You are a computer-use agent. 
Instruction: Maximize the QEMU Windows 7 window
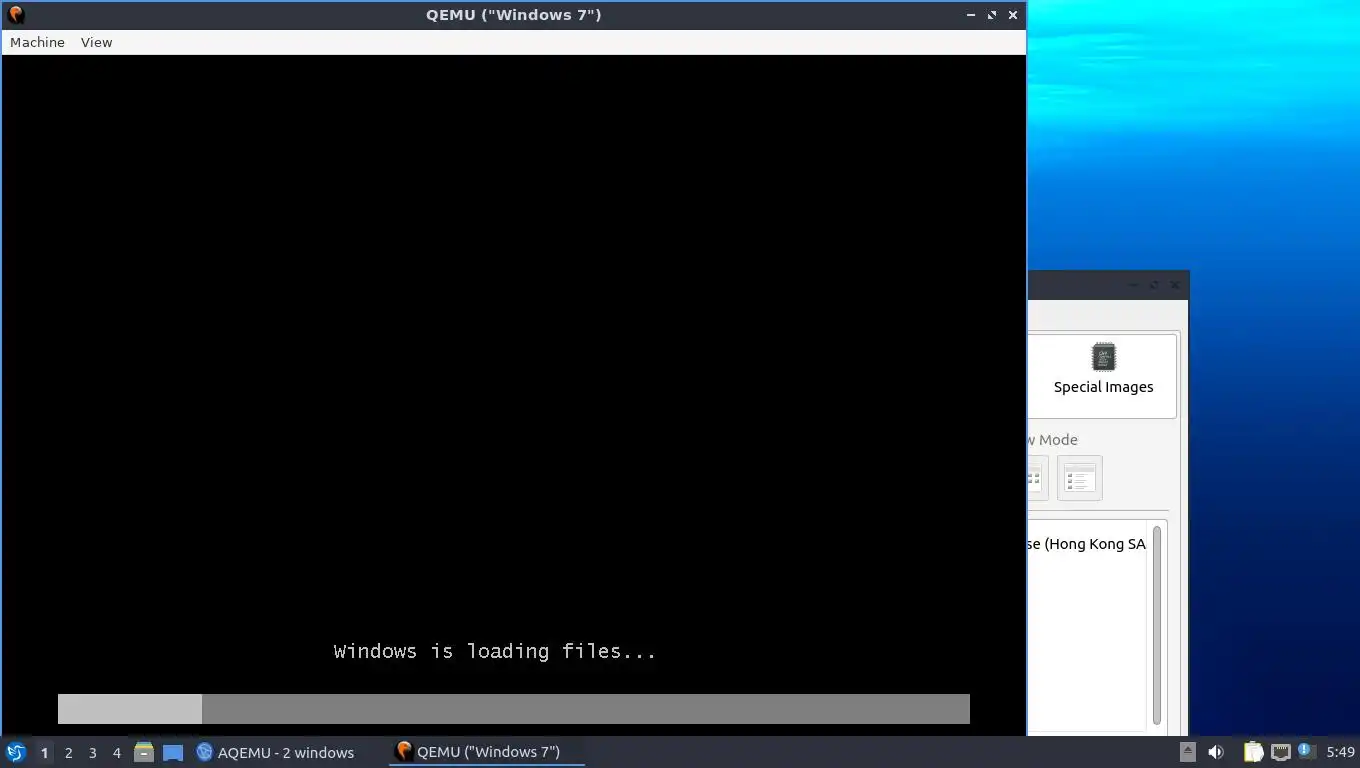(x=992, y=15)
